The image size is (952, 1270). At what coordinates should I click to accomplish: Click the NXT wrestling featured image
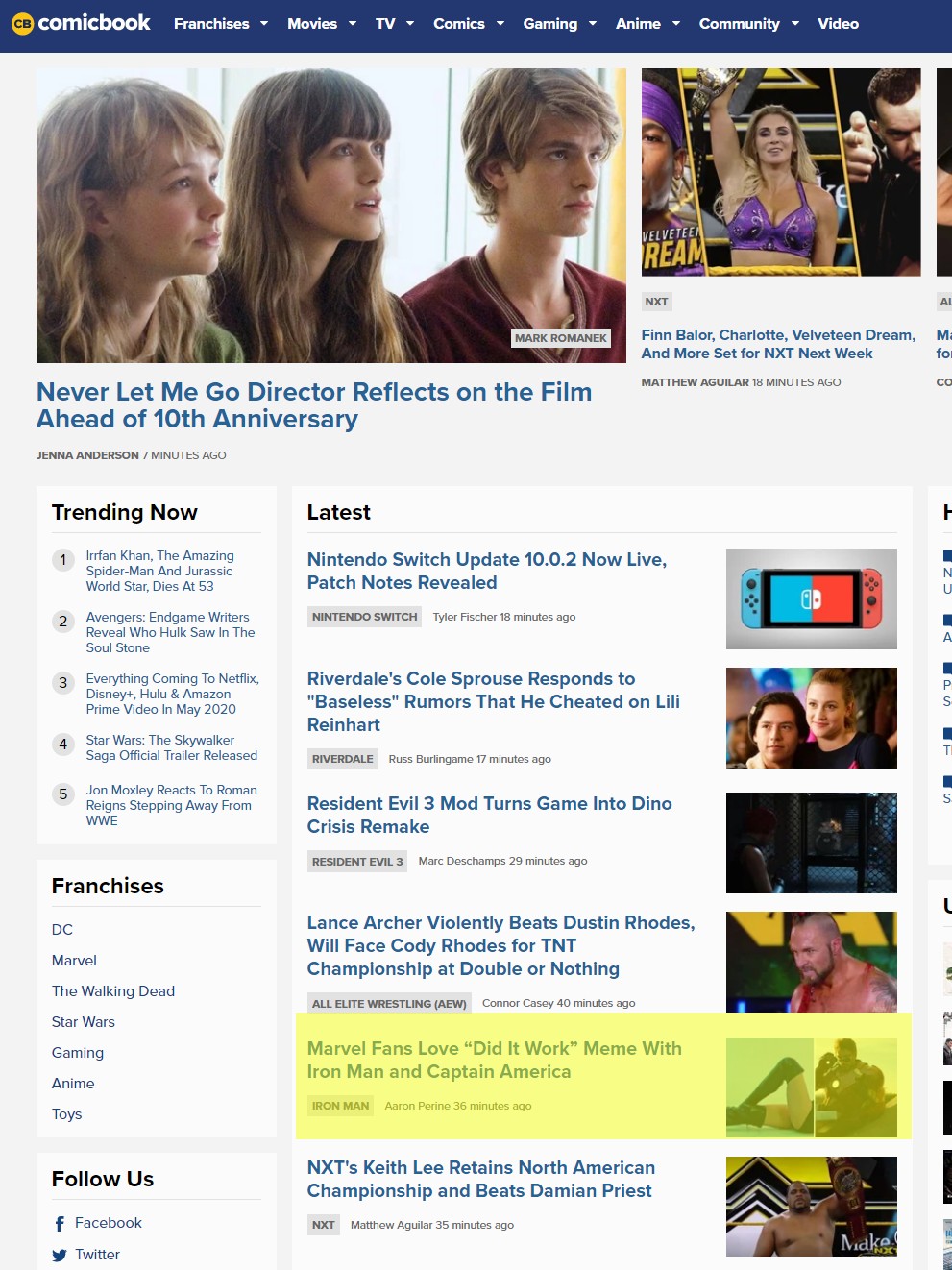781,172
